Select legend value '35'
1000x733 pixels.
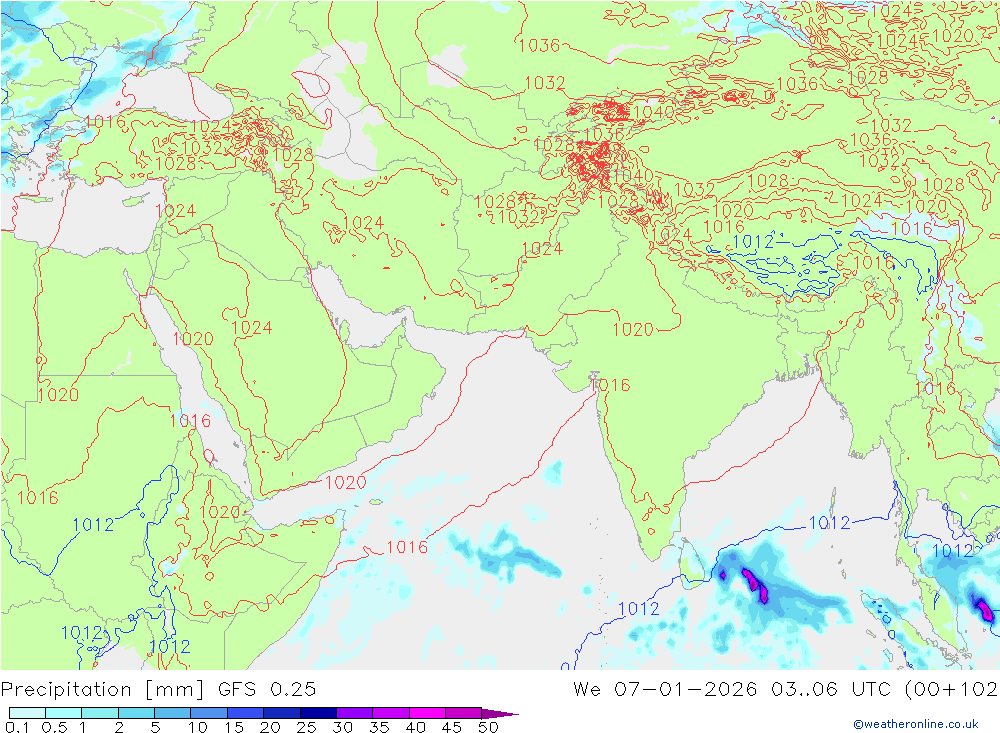379,727
